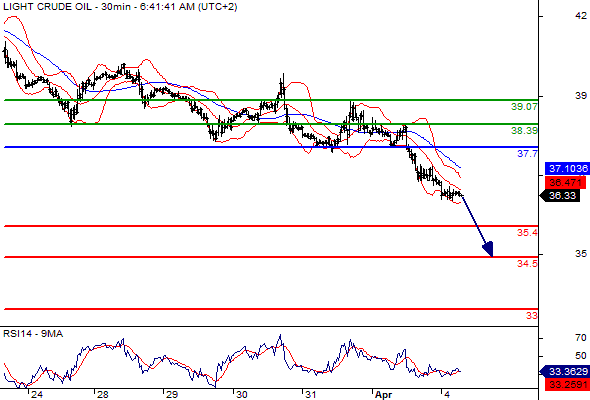Select the Apr date marker on axis
The height and width of the screenshot is (400, 590).
(x=383, y=395)
